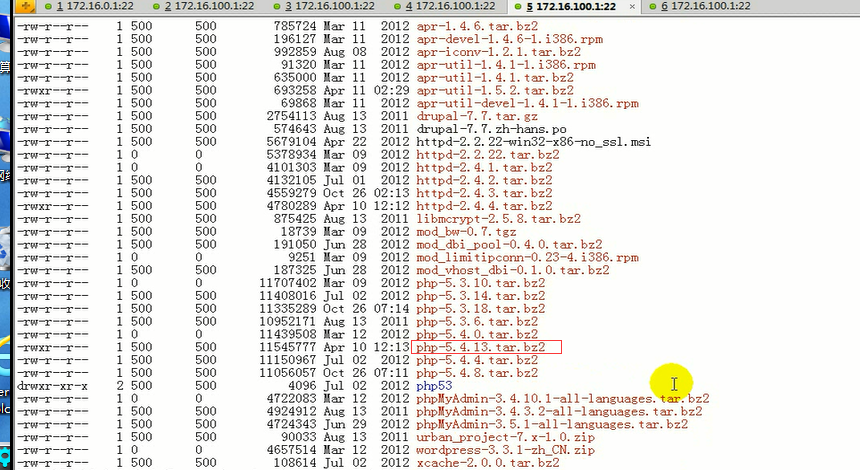
Task: Click the green status dot on tab 1
Action: click(48, 7)
